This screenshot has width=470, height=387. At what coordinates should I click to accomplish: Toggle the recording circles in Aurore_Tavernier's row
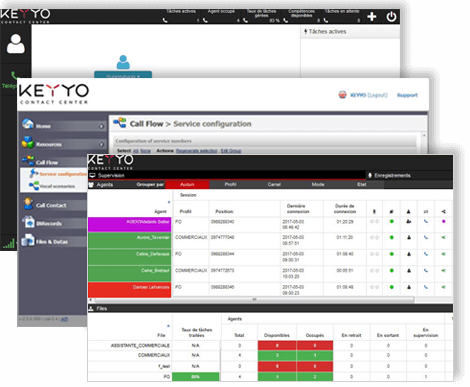point(374,238)
